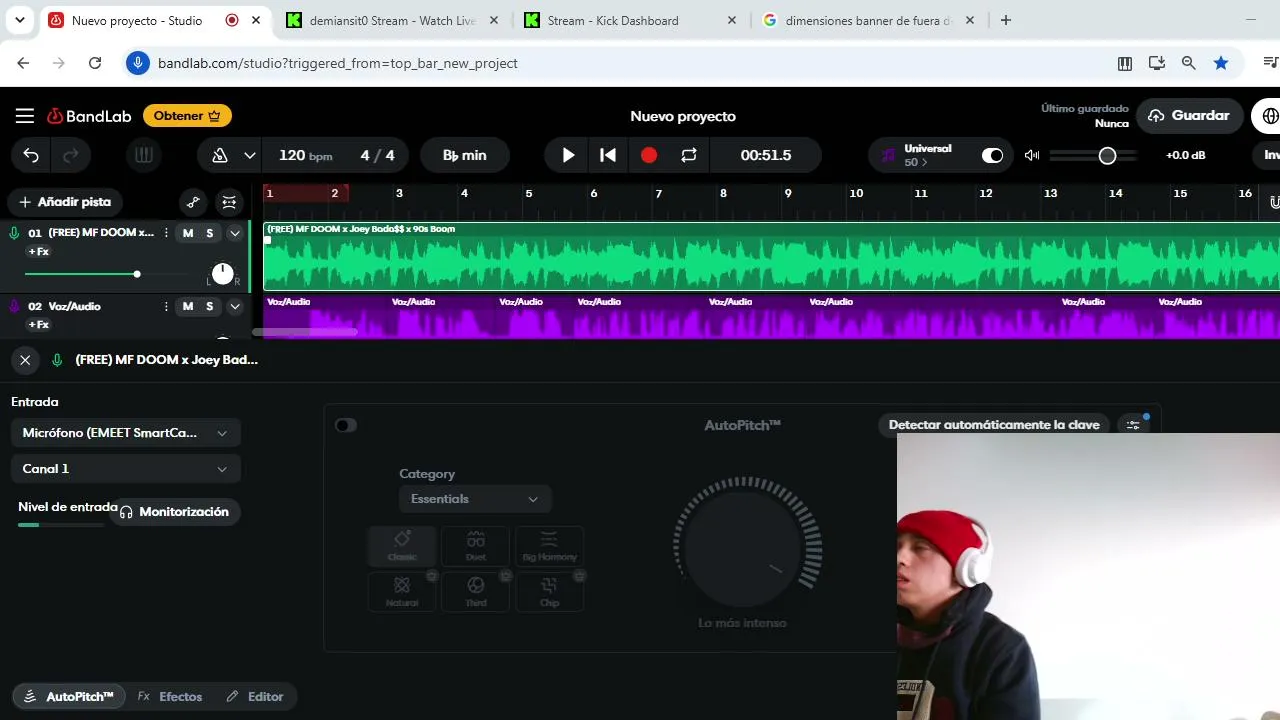The height and width of the screenshot is (720, 1280).
Task: Adjust the master volume slider knob
Action: [1107, 156]
